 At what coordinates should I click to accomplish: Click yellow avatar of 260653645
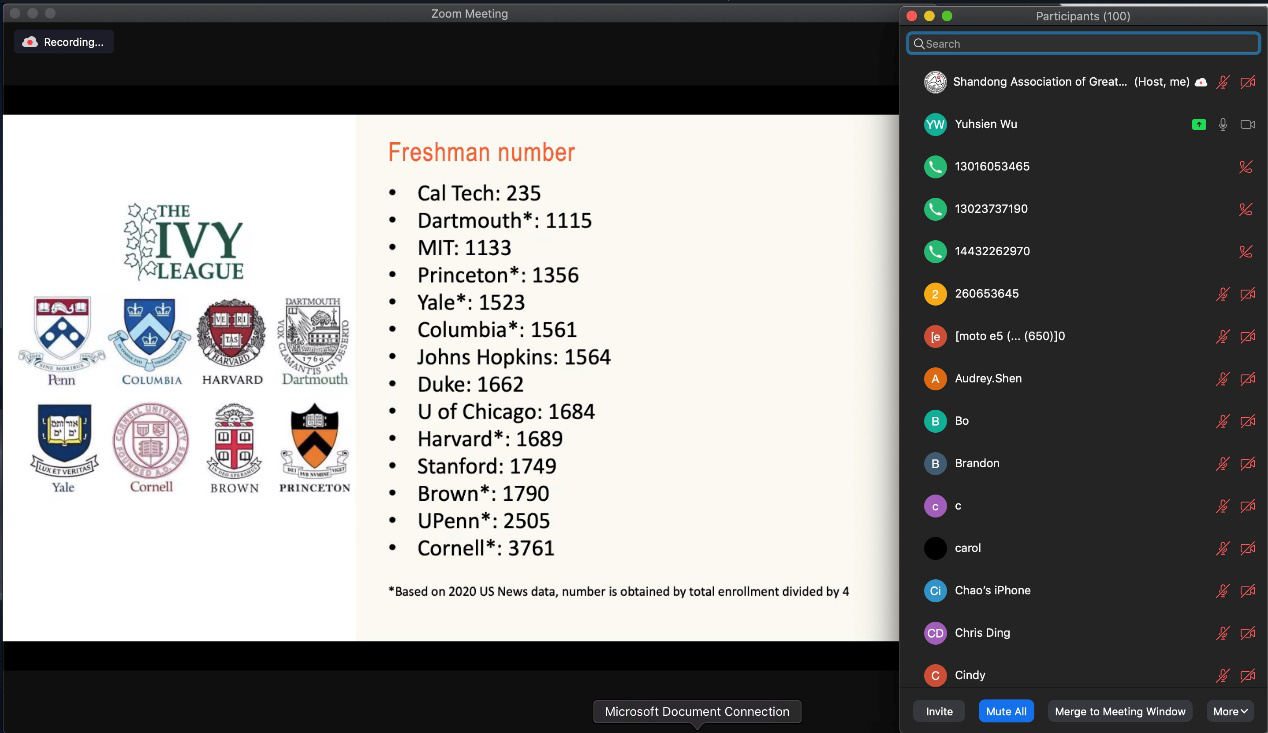click(935, 294)
